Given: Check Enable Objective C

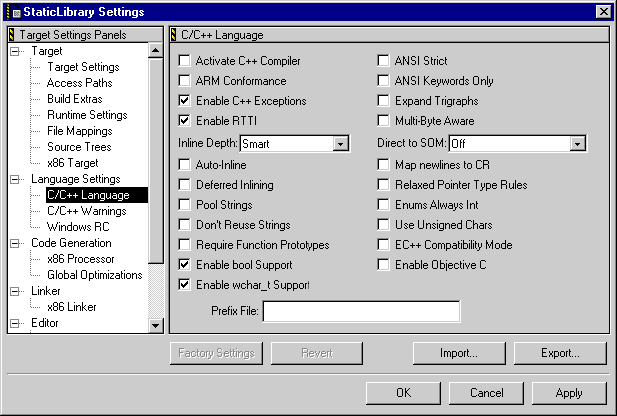Looking at the screenshot, I should (x=383, y=264).
